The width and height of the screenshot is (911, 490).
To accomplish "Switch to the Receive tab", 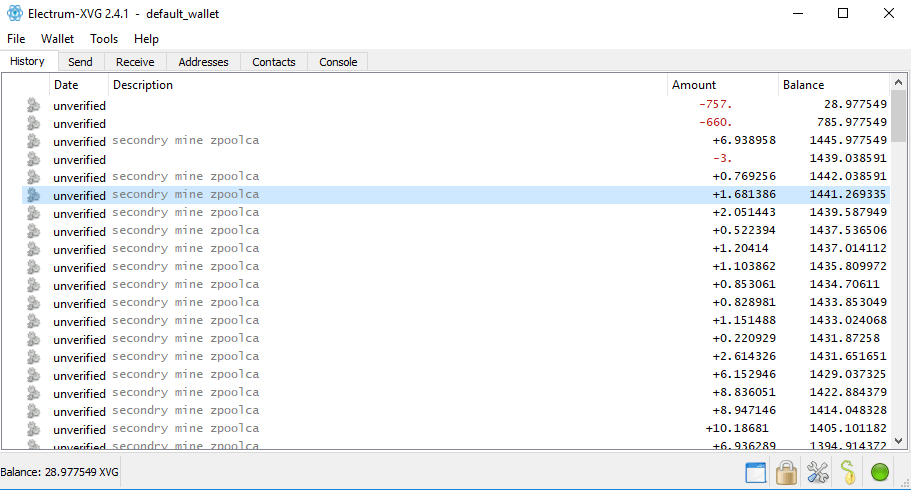I will (x=135, y=62).
